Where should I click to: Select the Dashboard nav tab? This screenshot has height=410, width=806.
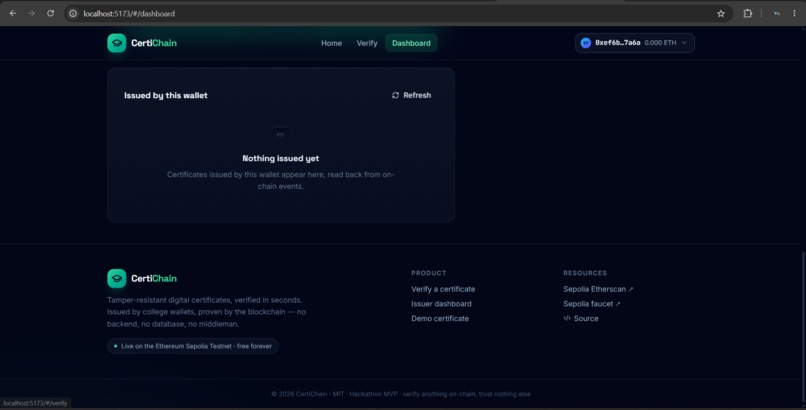[411, 43]
